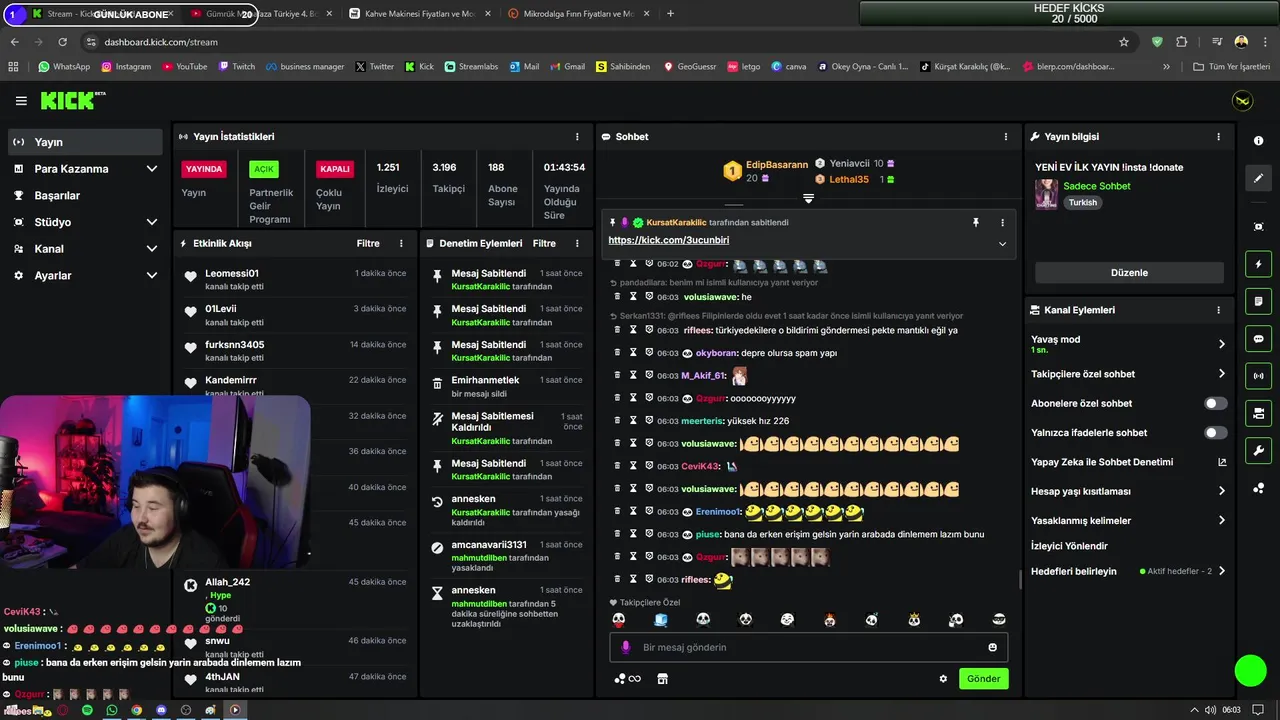Open Yavaş mod settings arrow

click(1221, 344)
